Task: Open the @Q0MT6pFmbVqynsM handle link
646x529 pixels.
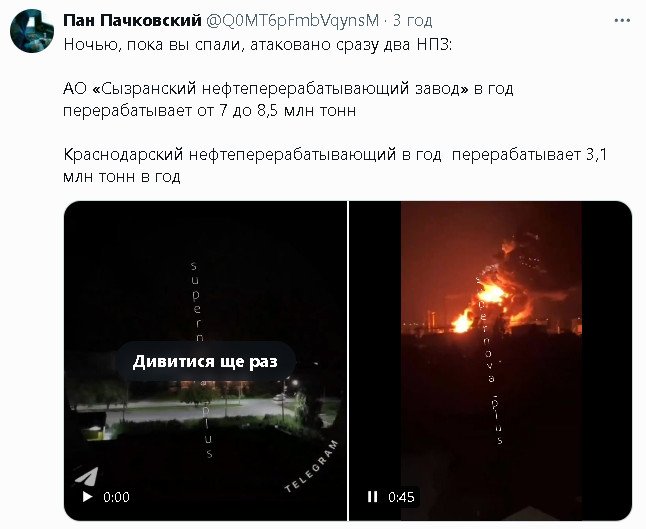Action: click(x=292, y=20)
